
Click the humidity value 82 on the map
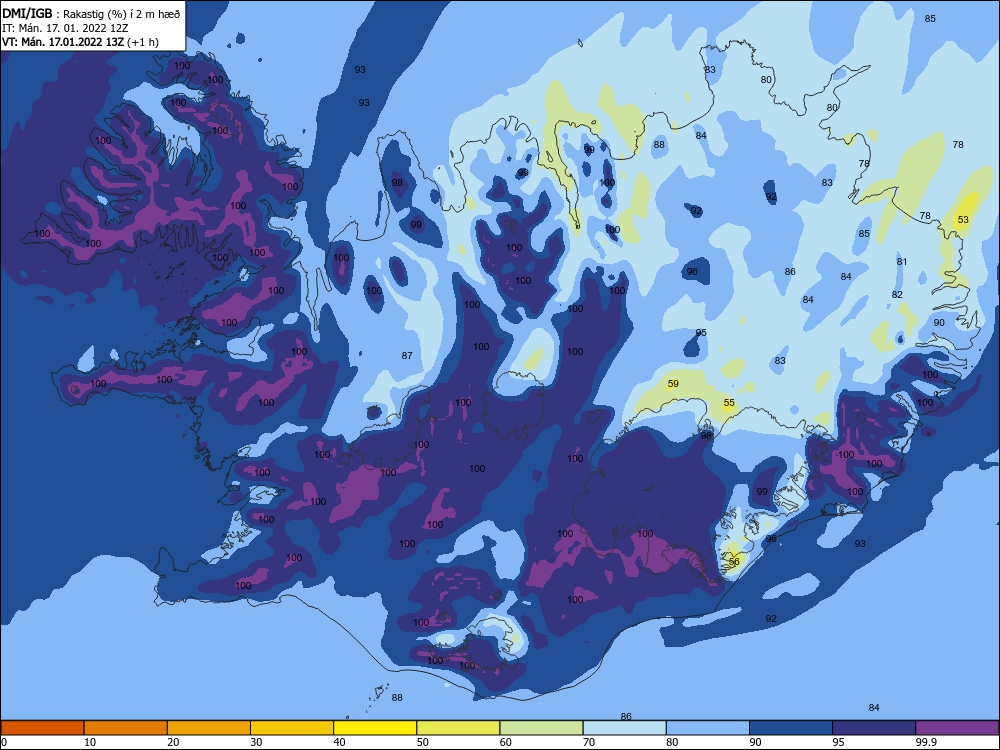coord(897,295)
